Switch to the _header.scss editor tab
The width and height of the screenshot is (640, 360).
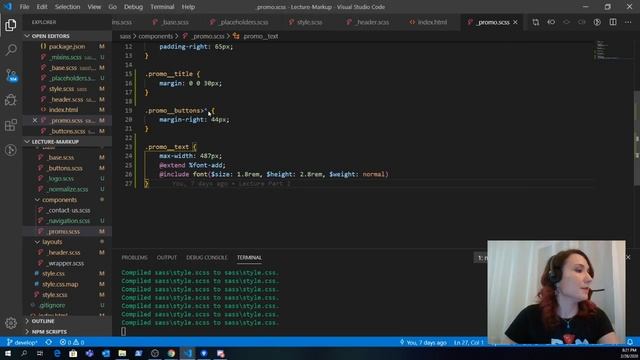(369, 22)
